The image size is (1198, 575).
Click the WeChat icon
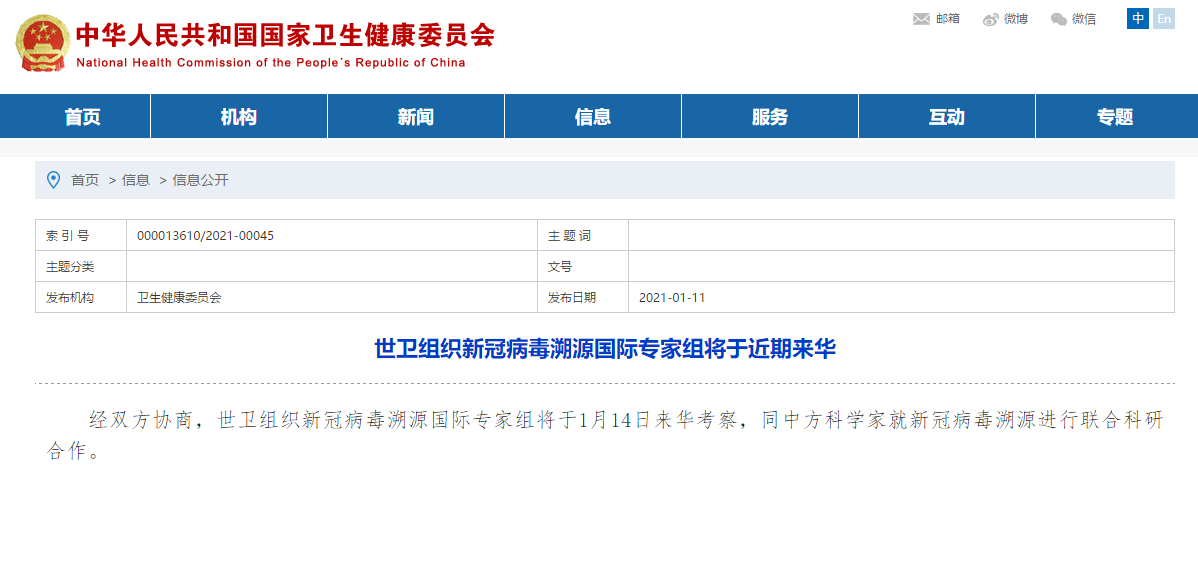coord(1059,19)
